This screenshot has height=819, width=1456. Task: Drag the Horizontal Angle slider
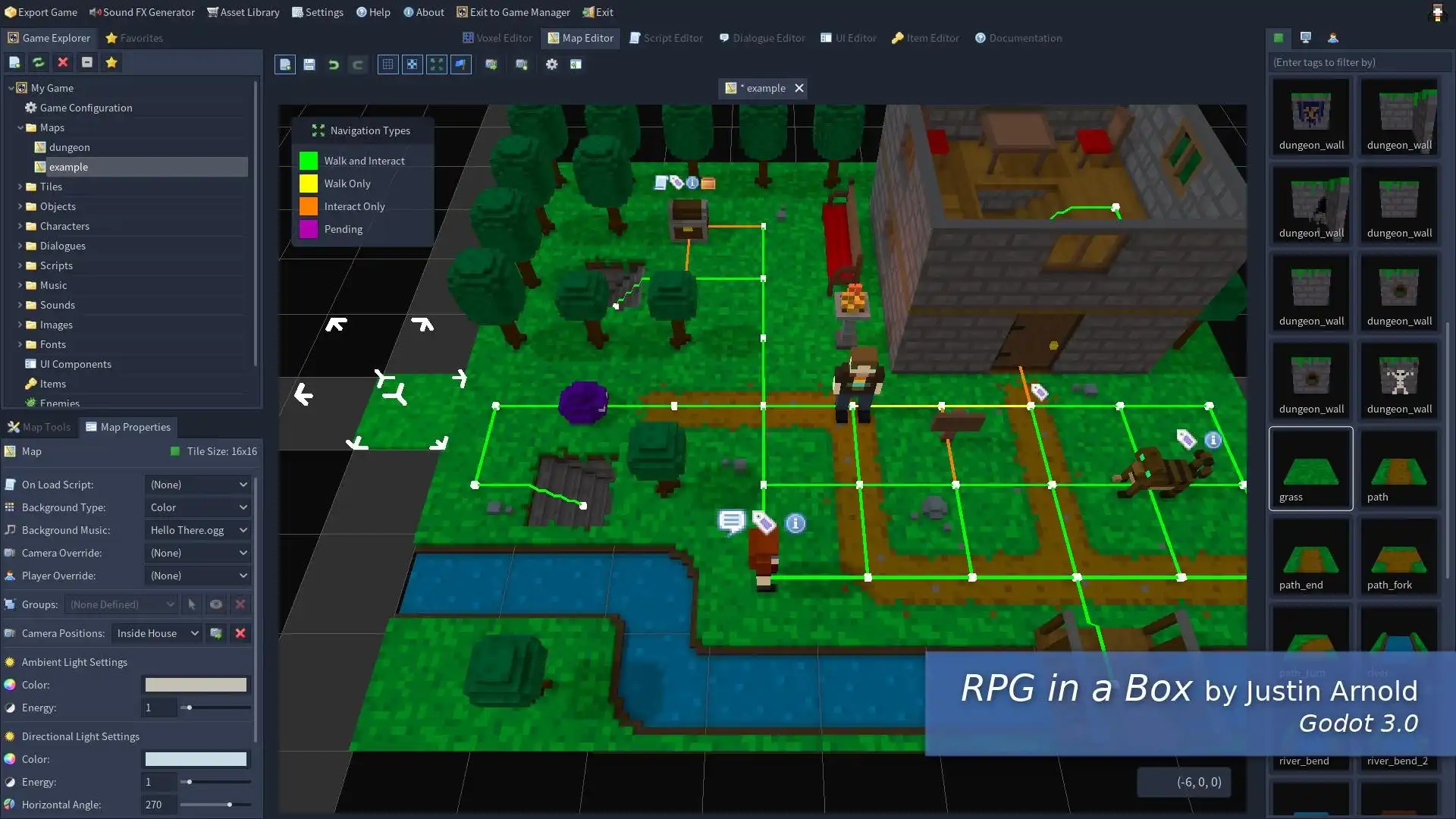(228, 804)
